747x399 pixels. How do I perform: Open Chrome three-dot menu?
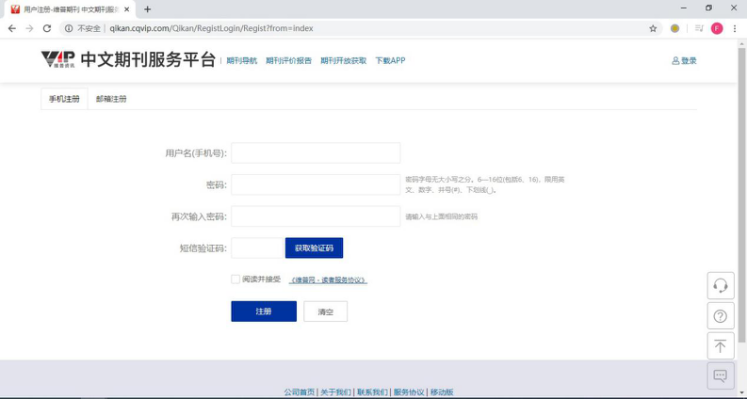click(735, 29)
